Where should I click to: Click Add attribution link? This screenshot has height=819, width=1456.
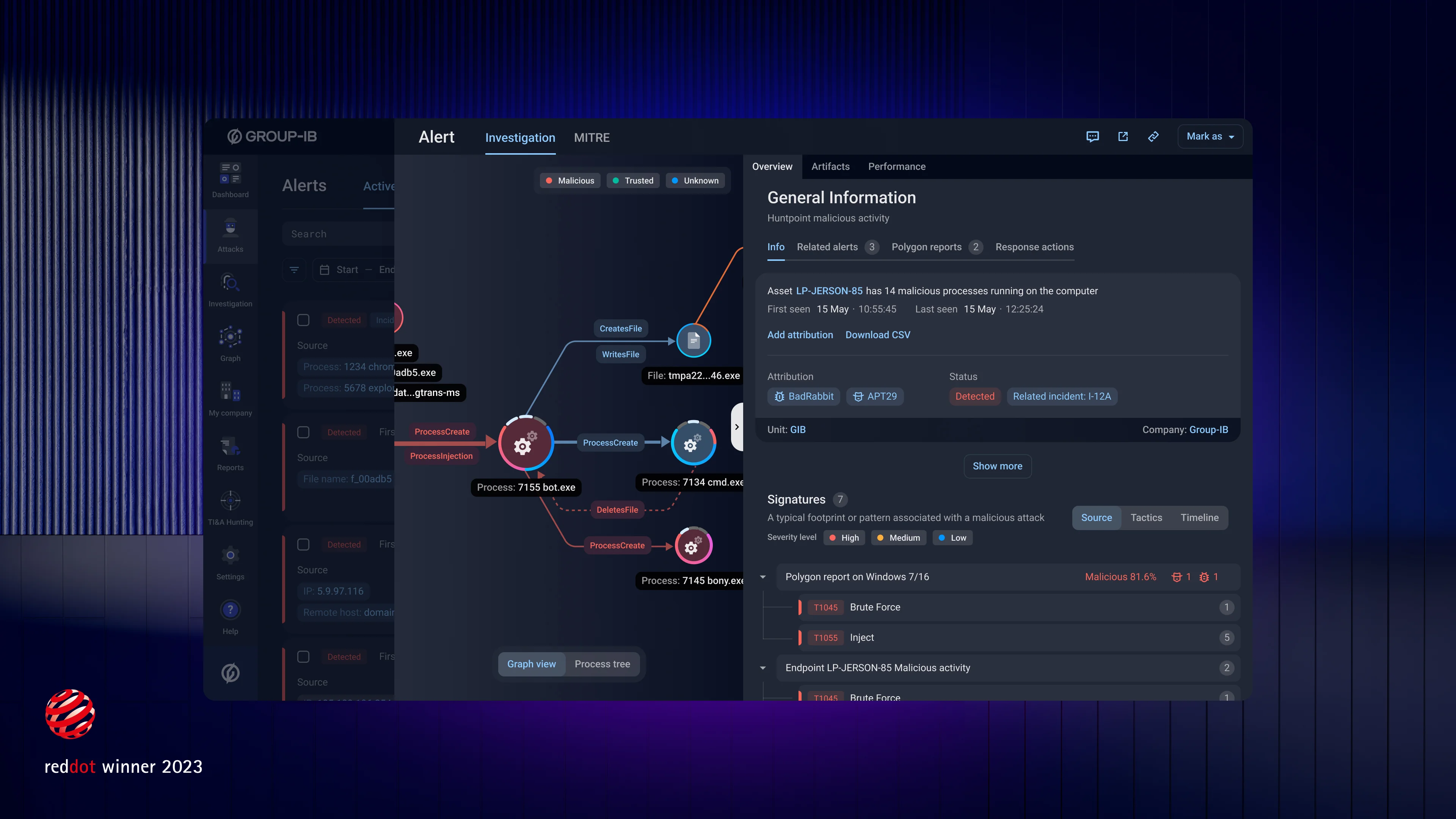[800, 335]
